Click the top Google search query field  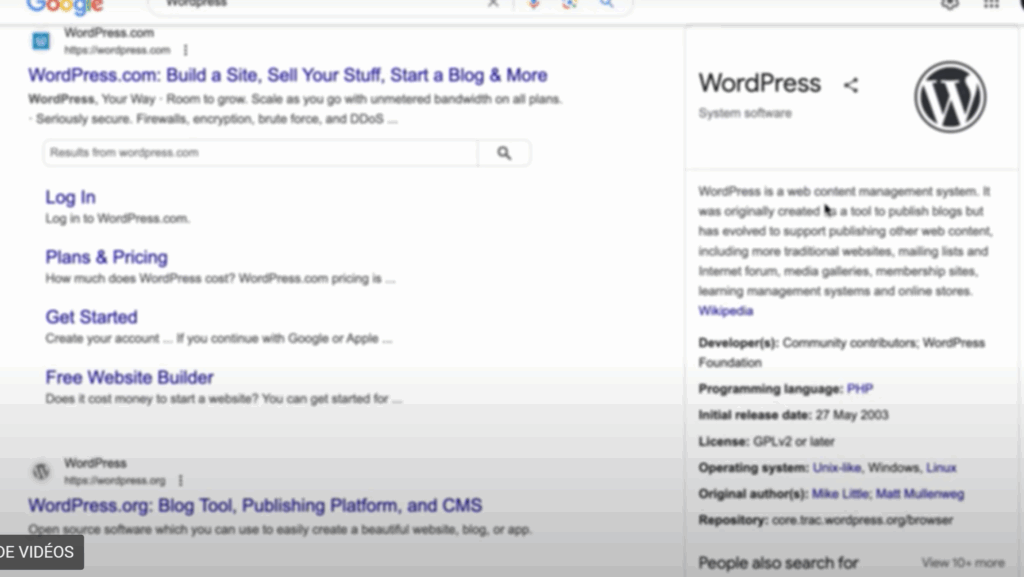pyautogui.click(x=320, y=4)
